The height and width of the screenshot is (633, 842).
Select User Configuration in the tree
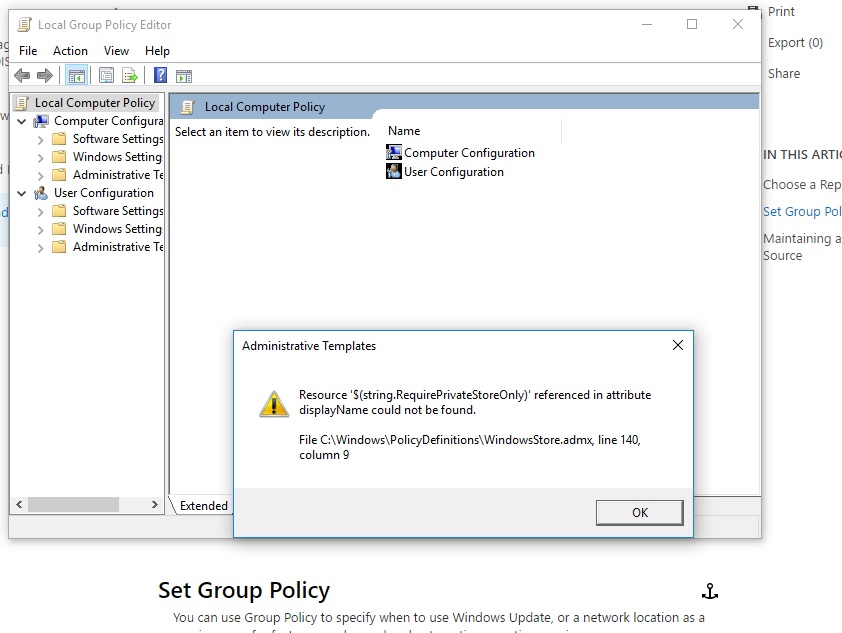[x=104, y=193]
